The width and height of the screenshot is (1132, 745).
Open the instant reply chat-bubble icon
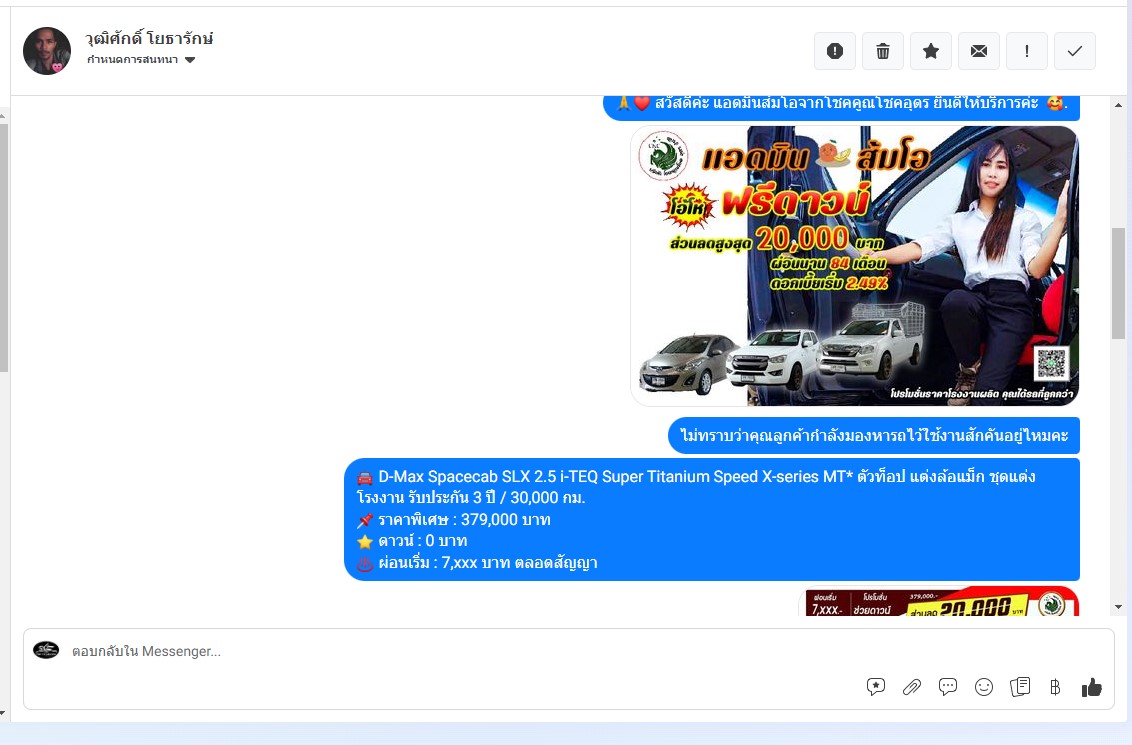pos(948,687)
